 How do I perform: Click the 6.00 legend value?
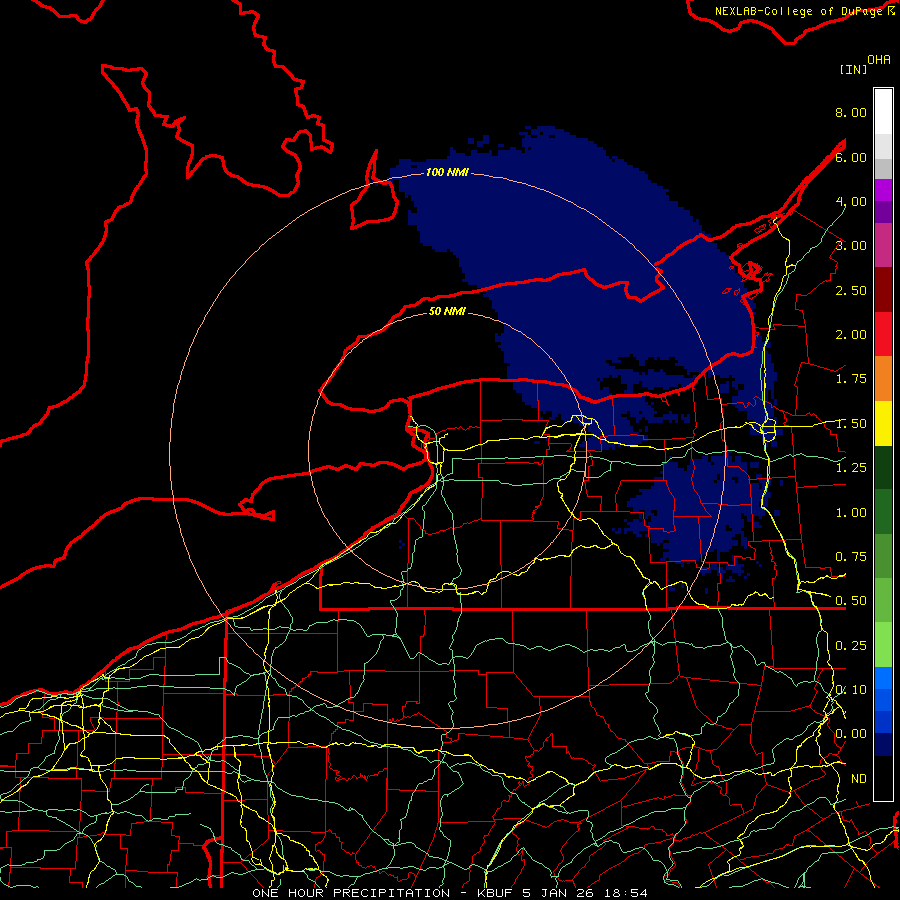tap(851, 157)
